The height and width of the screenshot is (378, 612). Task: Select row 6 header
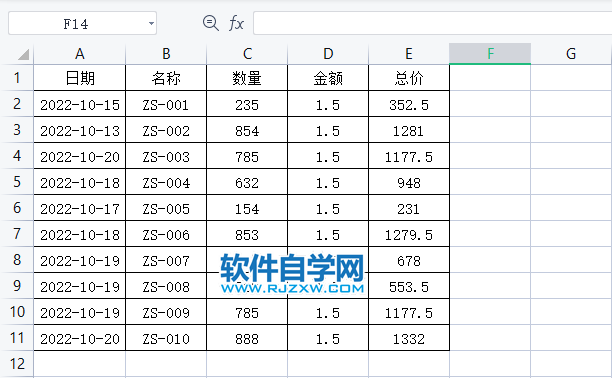pyautogui.click(x=17, y=208)
